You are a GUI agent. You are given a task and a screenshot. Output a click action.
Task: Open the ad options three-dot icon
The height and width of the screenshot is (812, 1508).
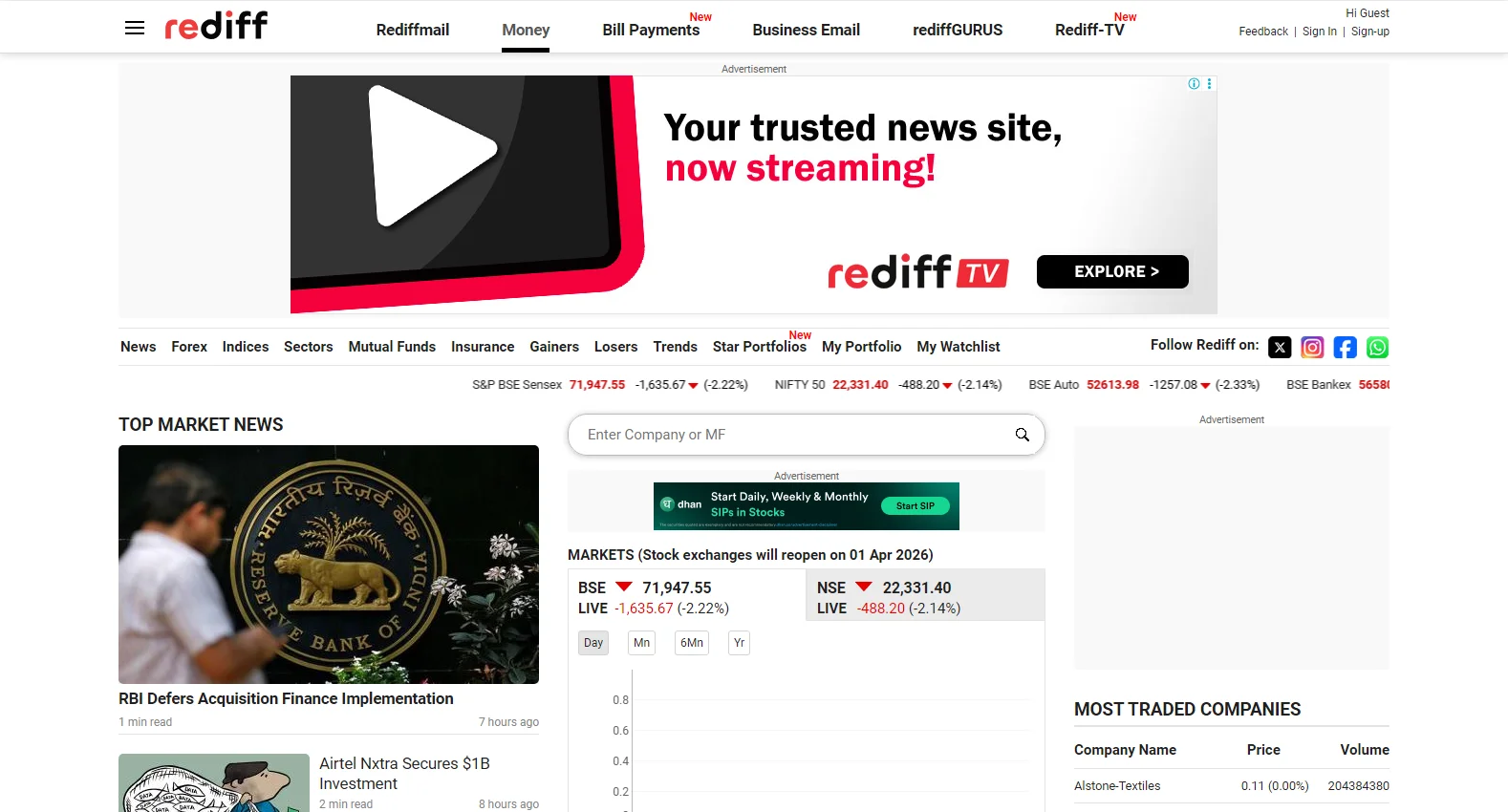point(1210,84)
